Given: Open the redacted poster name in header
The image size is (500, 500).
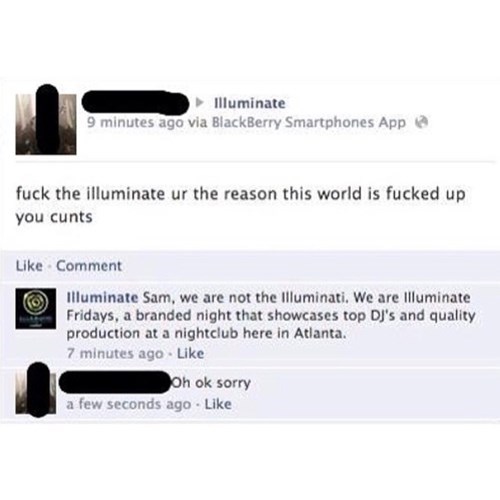Looking at the screenshot, I should pos(135,101).
